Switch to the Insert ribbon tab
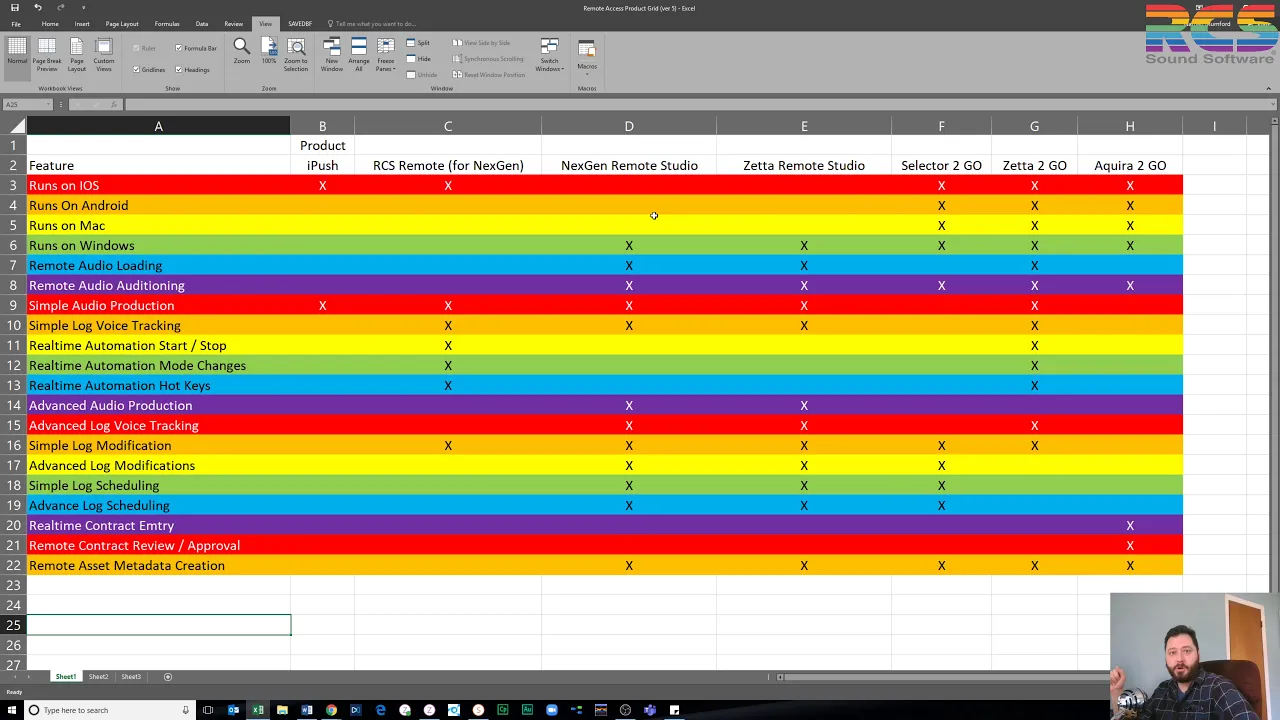 point(82,24)
